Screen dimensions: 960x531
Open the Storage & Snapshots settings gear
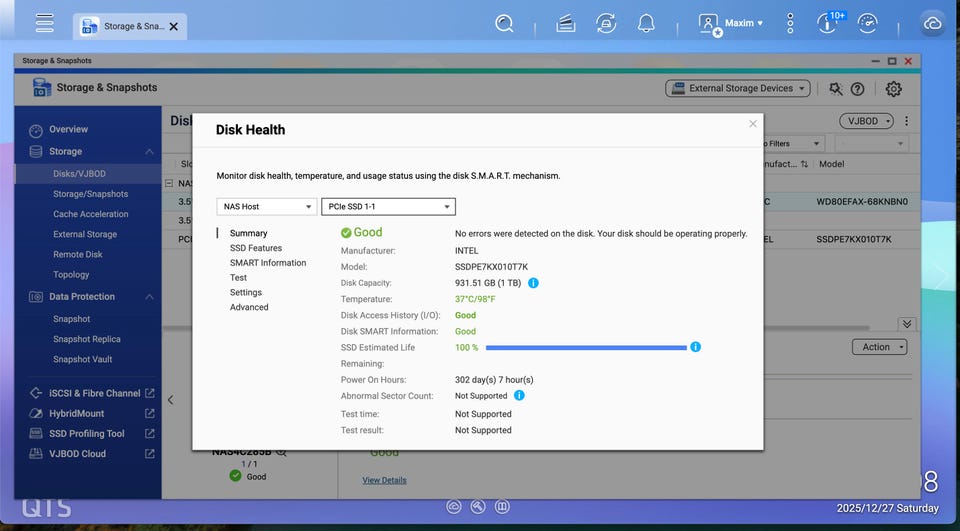pos(893,89)
